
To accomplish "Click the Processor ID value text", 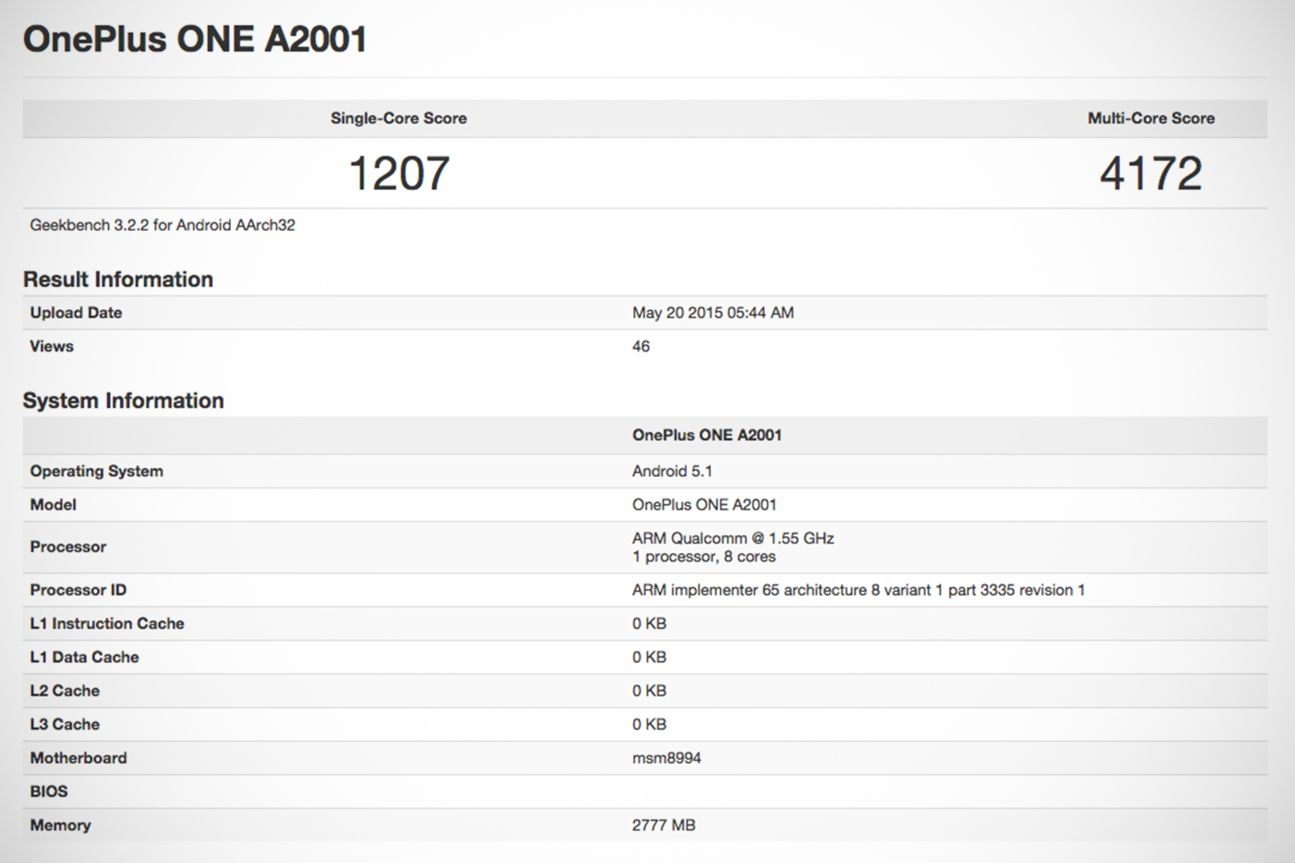I will coord(858,590).
